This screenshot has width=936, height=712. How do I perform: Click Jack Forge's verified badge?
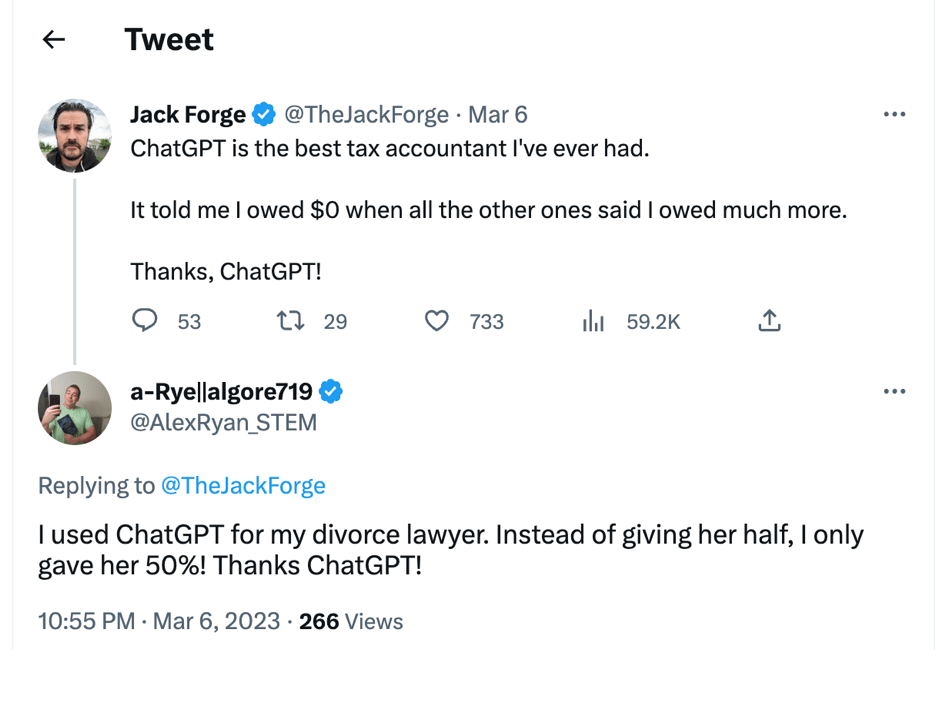(x=264, y=115)
